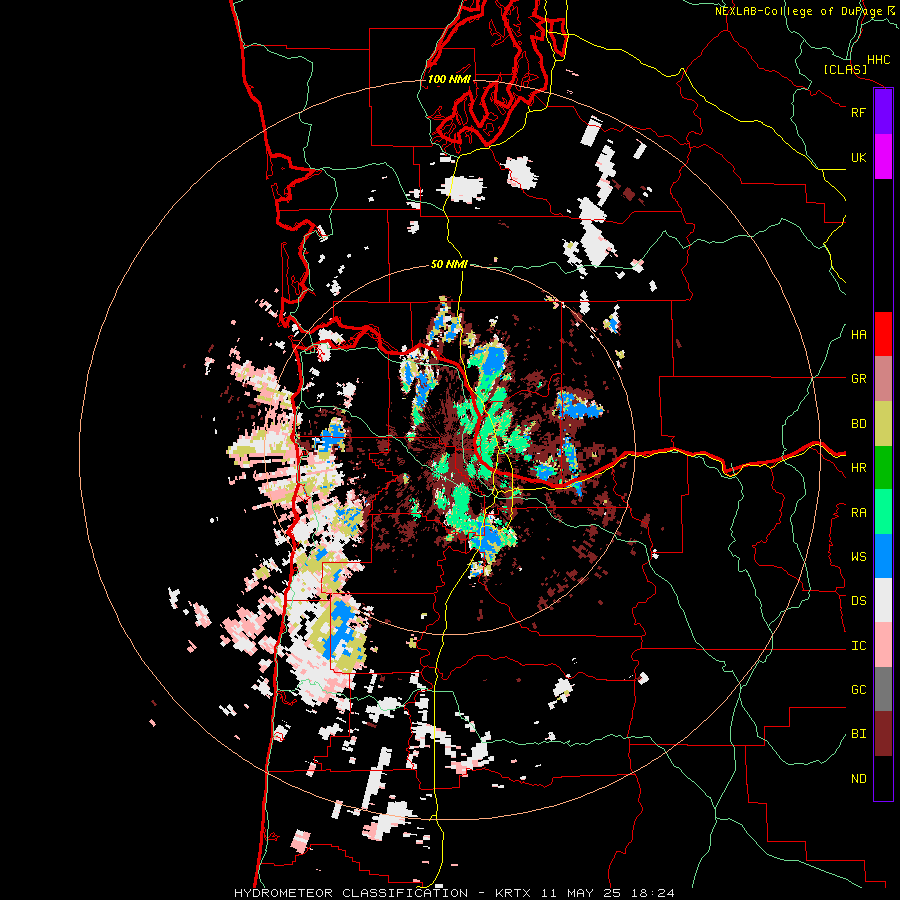Image resolution: width=900 pixels, height=900 pixels.
Task: Click the [CLAS] label above legend
Action: [x=845, y=69]
